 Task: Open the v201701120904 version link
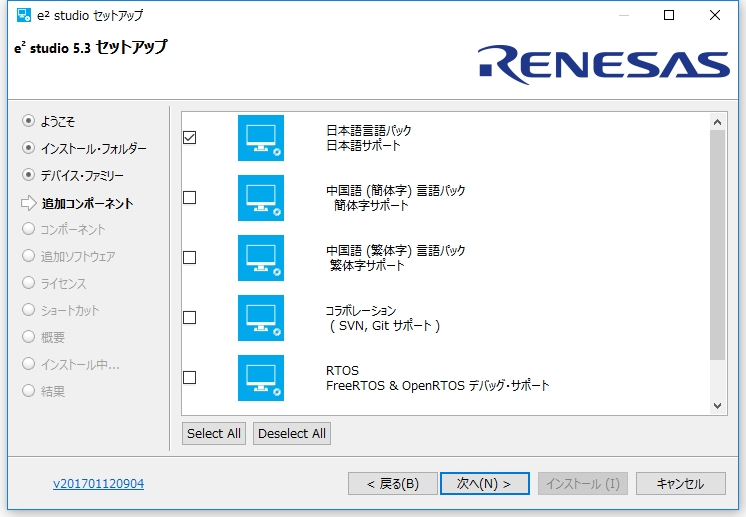point(98,484)
